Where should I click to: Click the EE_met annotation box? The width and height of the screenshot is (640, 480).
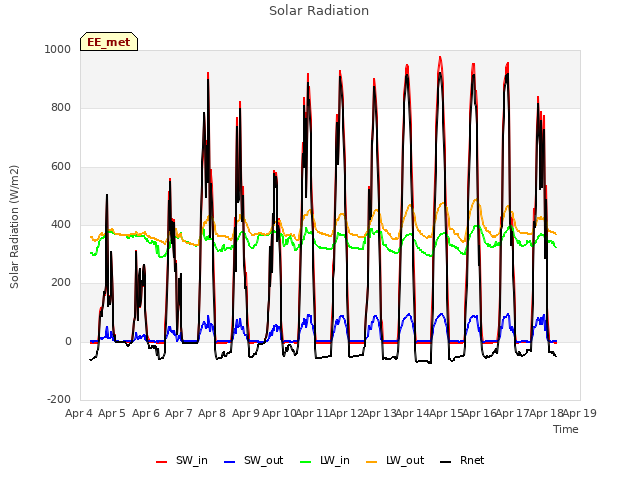109,42
